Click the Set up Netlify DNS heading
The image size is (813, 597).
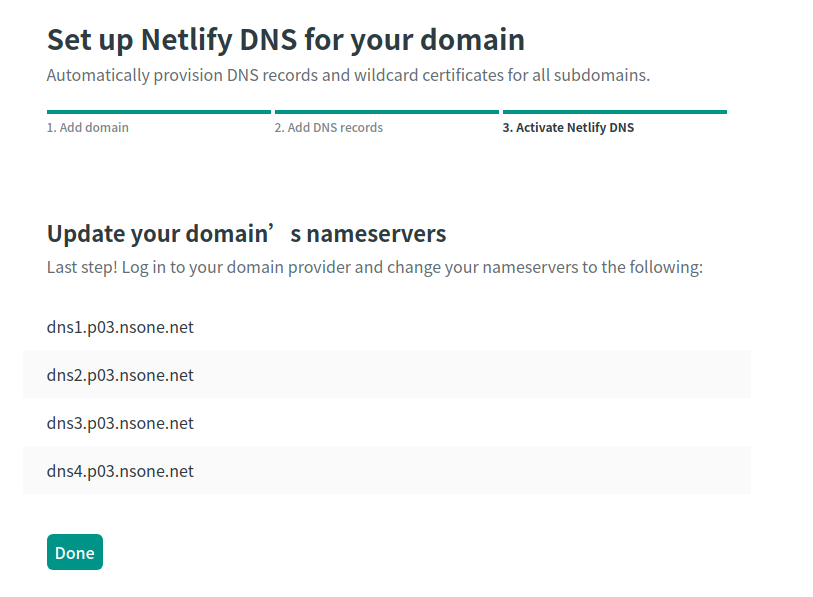click(285, 40)
